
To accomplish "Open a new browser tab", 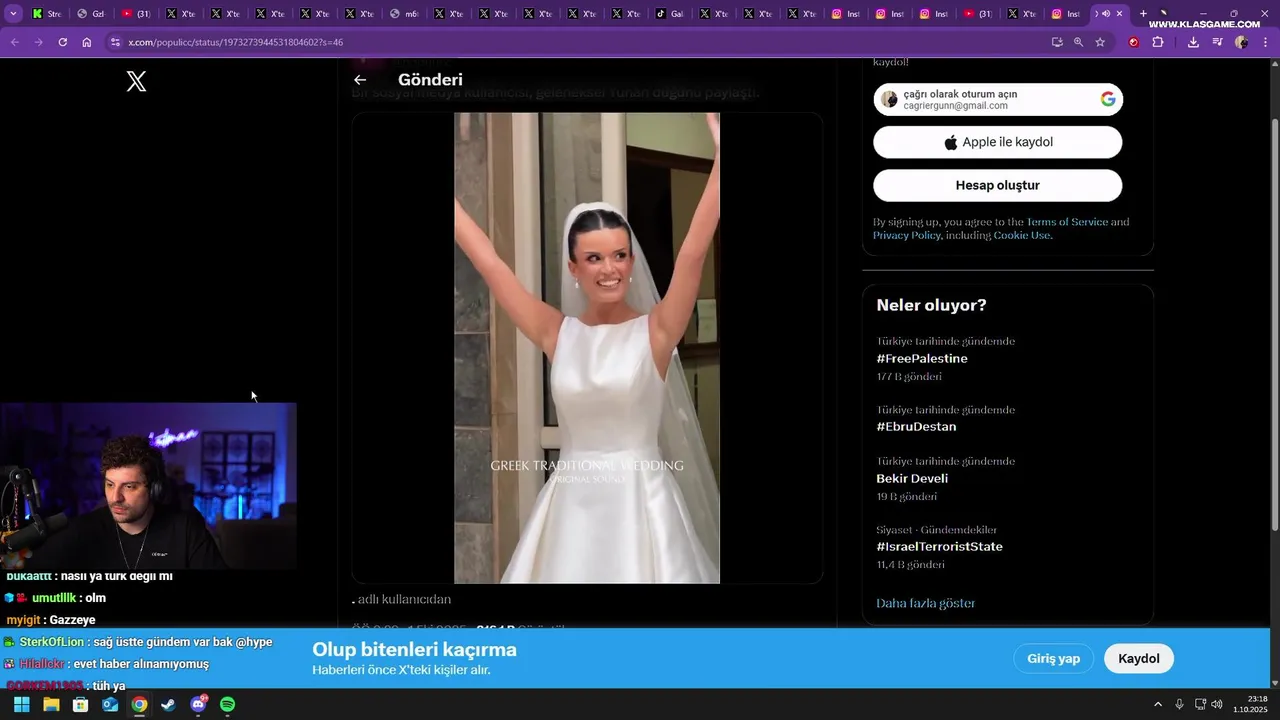I will pos(1143,14).
